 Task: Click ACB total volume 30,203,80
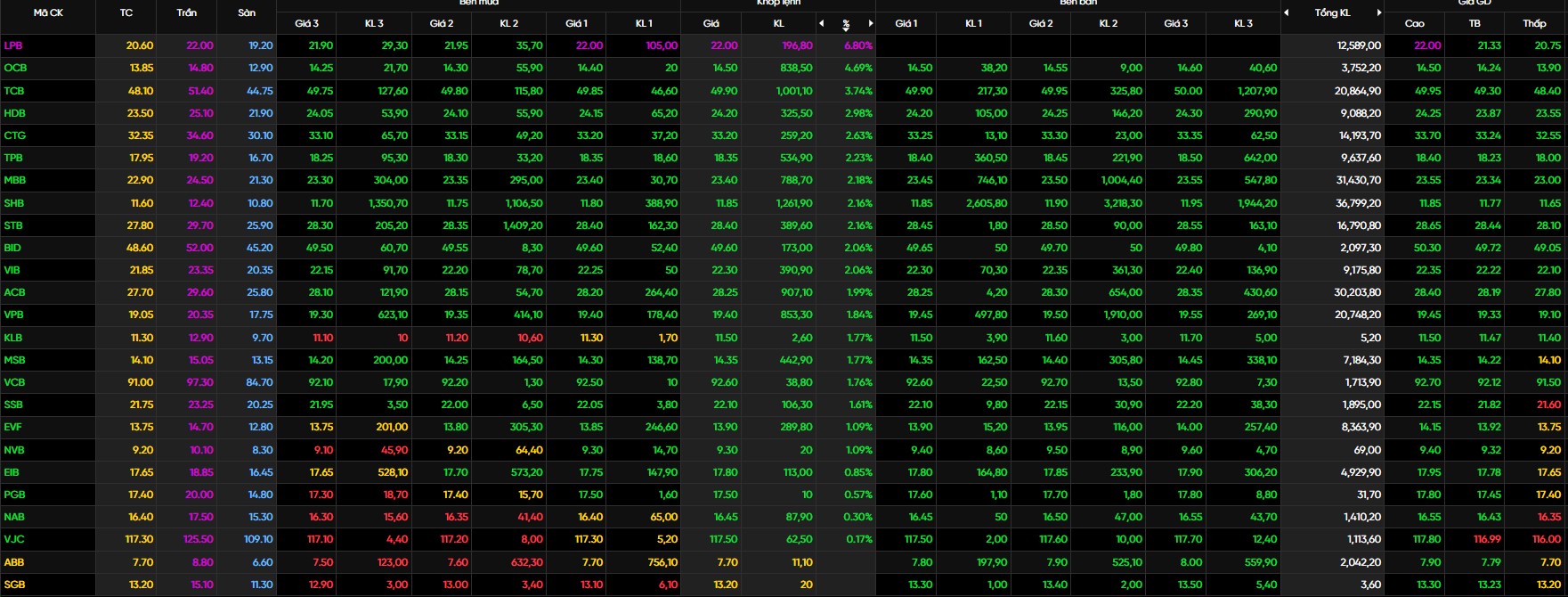(1357, 292)
